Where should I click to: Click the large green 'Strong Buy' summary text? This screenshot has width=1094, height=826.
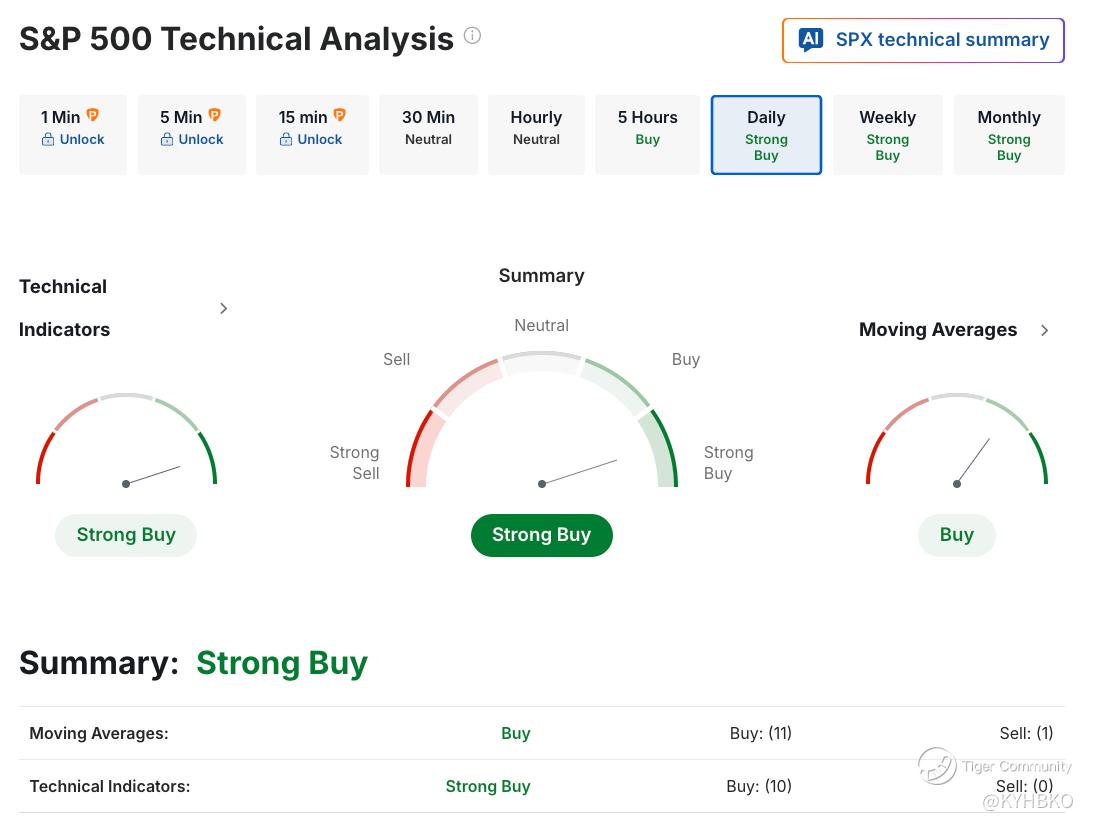tap(282, 663)
